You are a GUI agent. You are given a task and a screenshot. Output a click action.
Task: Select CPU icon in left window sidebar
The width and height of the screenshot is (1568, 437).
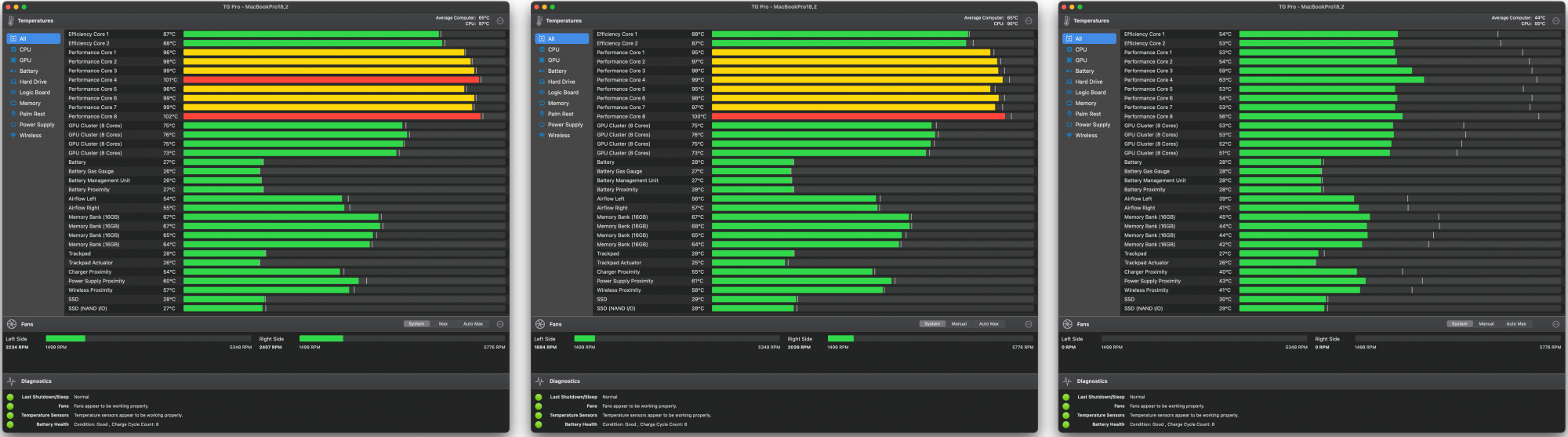point(13,49)
